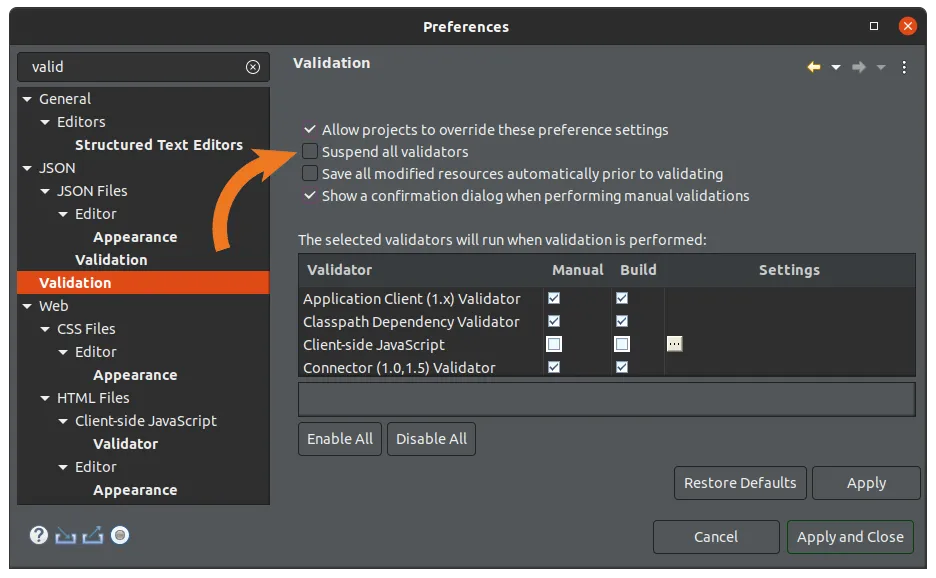This screenshot has height=578, width=936.
Task: Click the Settings column header
Action: point(789,270)
